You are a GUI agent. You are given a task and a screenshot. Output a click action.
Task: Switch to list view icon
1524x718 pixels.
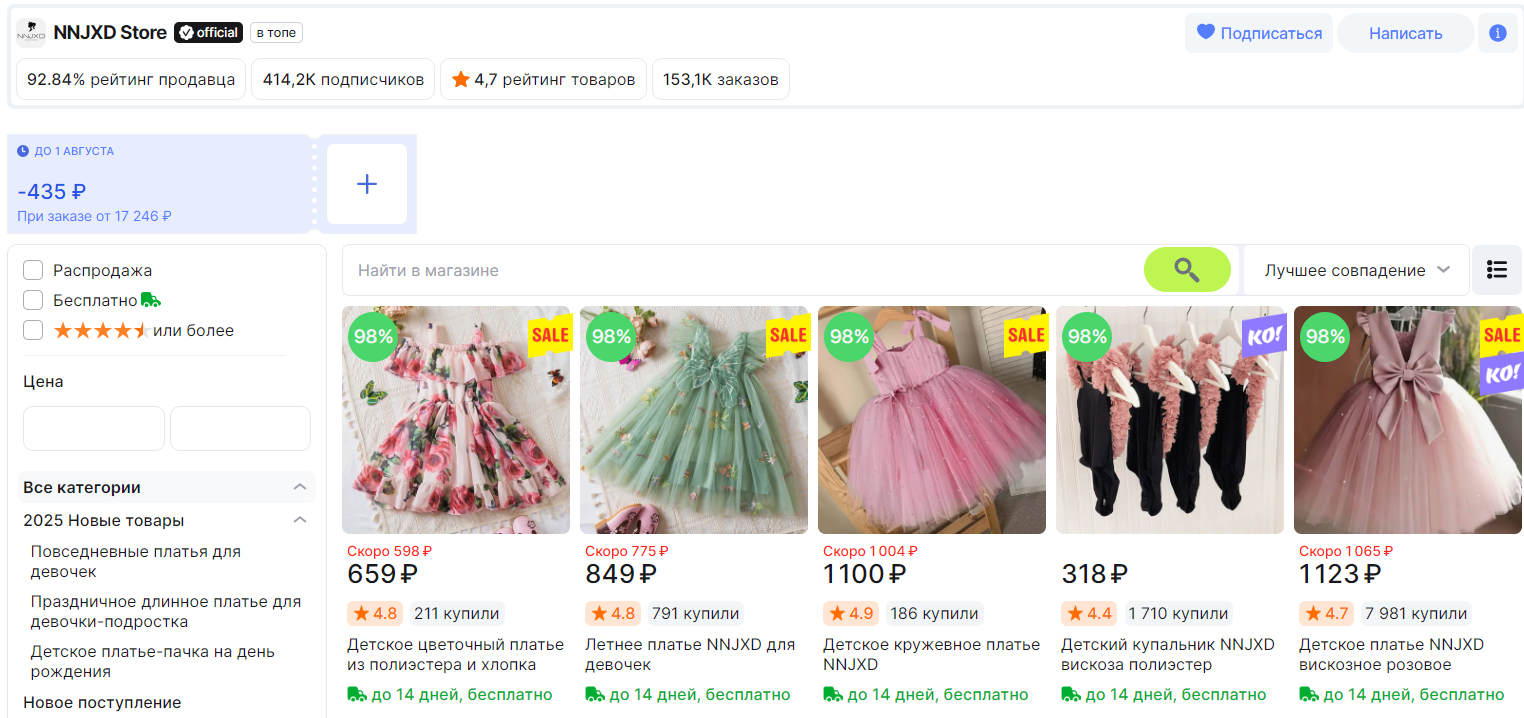[1496, 270]
